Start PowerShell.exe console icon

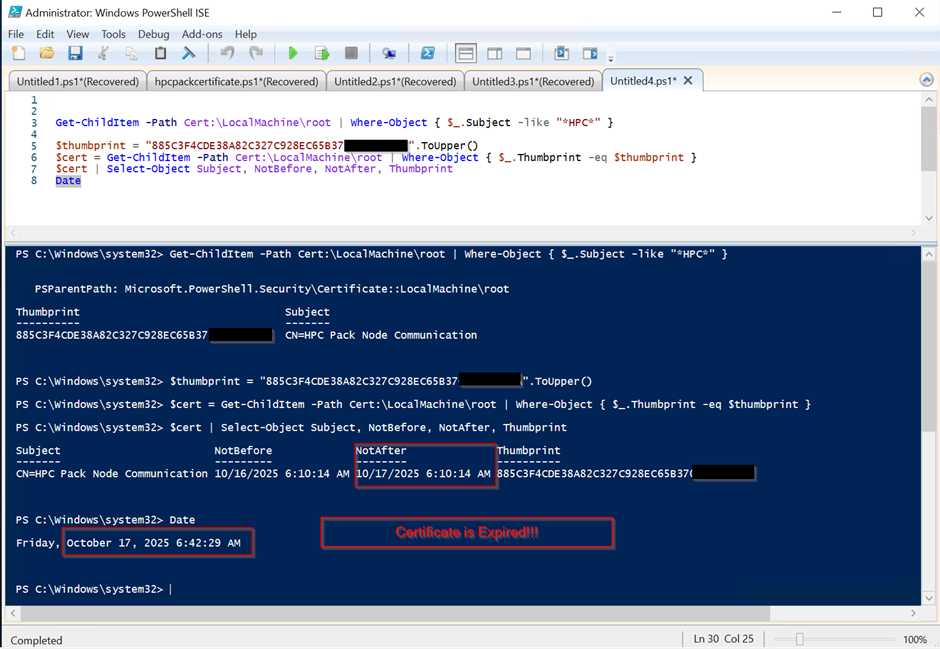coord(427,53)
